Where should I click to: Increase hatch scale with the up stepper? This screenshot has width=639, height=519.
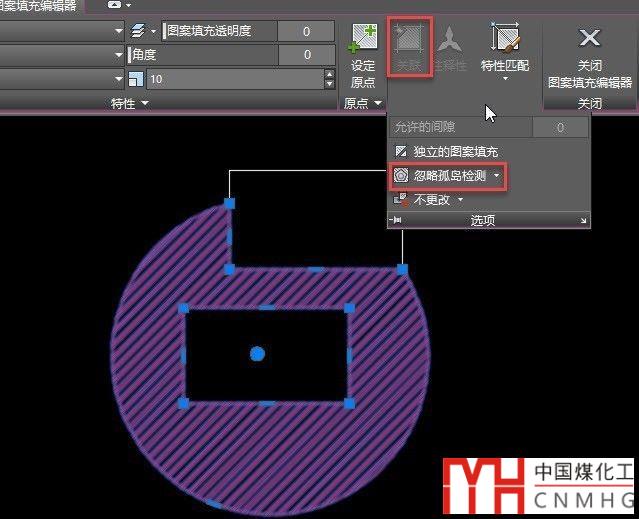[329, 73]
